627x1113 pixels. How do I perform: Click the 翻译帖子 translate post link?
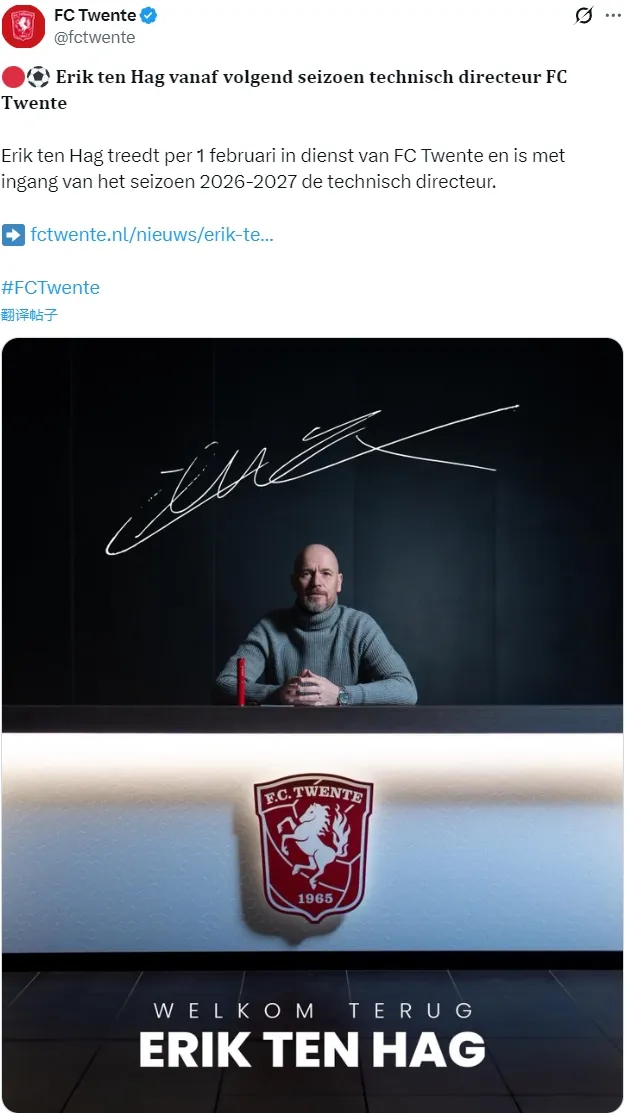(x=29, y=315)
